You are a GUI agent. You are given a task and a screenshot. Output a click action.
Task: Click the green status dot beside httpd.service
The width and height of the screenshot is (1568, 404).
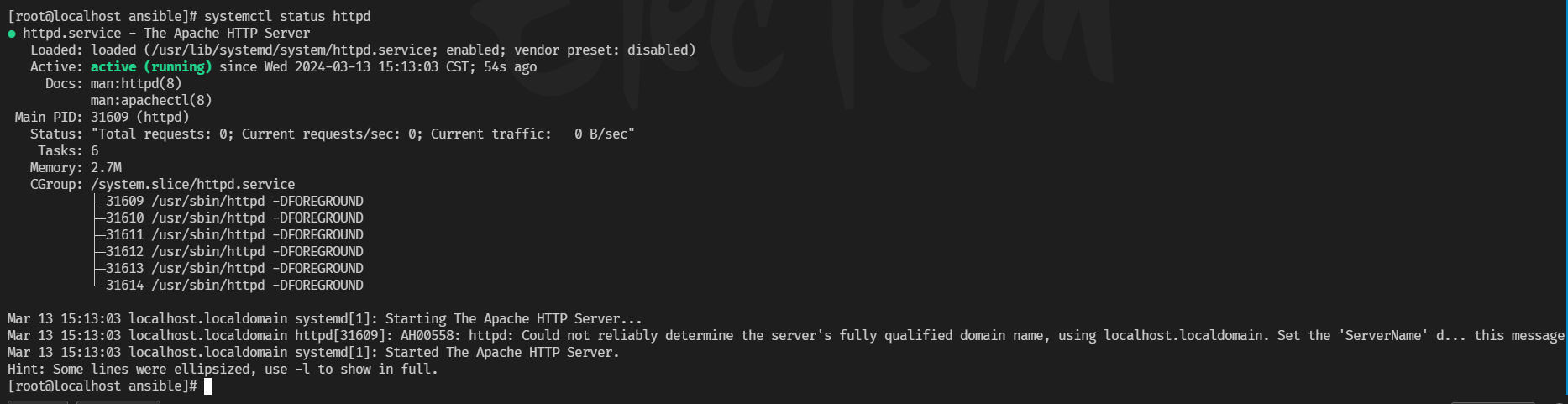(12, 34)
